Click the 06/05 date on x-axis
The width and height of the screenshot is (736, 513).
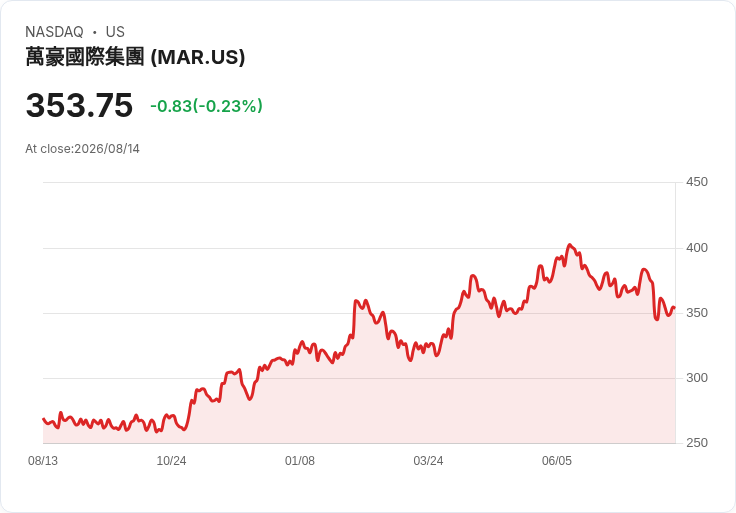557,461
